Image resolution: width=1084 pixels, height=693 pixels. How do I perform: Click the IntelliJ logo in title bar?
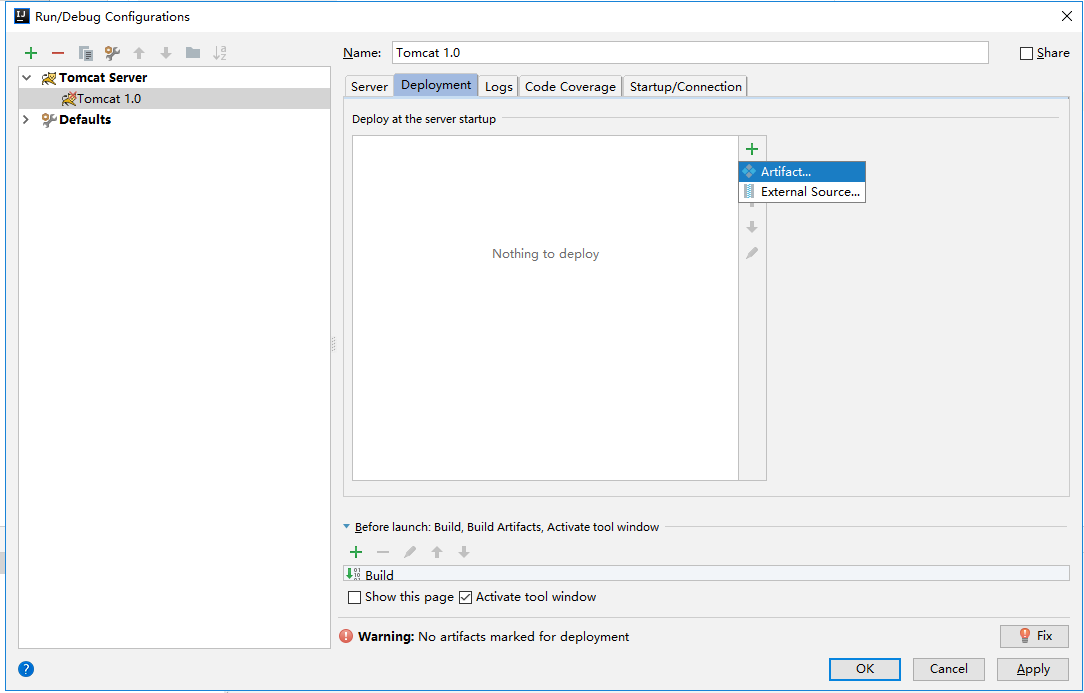(22, 16)
